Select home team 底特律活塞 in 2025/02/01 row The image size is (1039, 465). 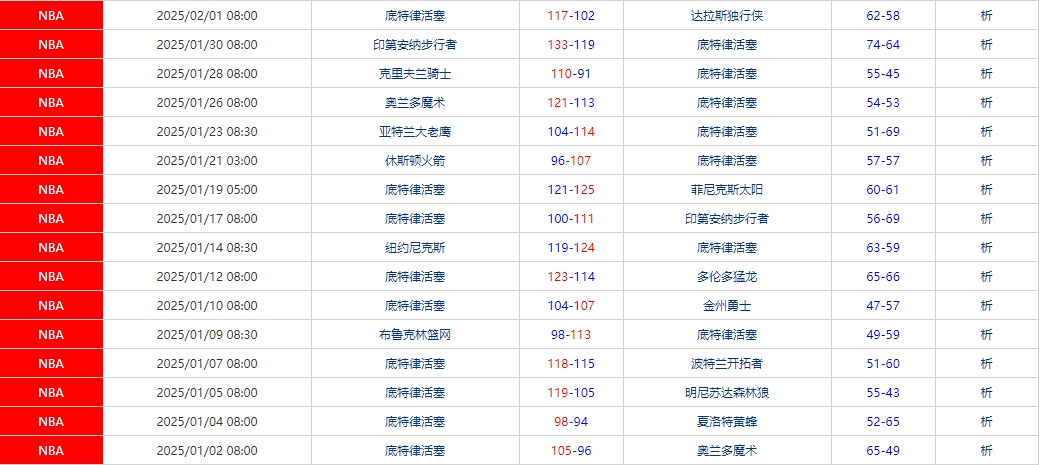(415, 16)
